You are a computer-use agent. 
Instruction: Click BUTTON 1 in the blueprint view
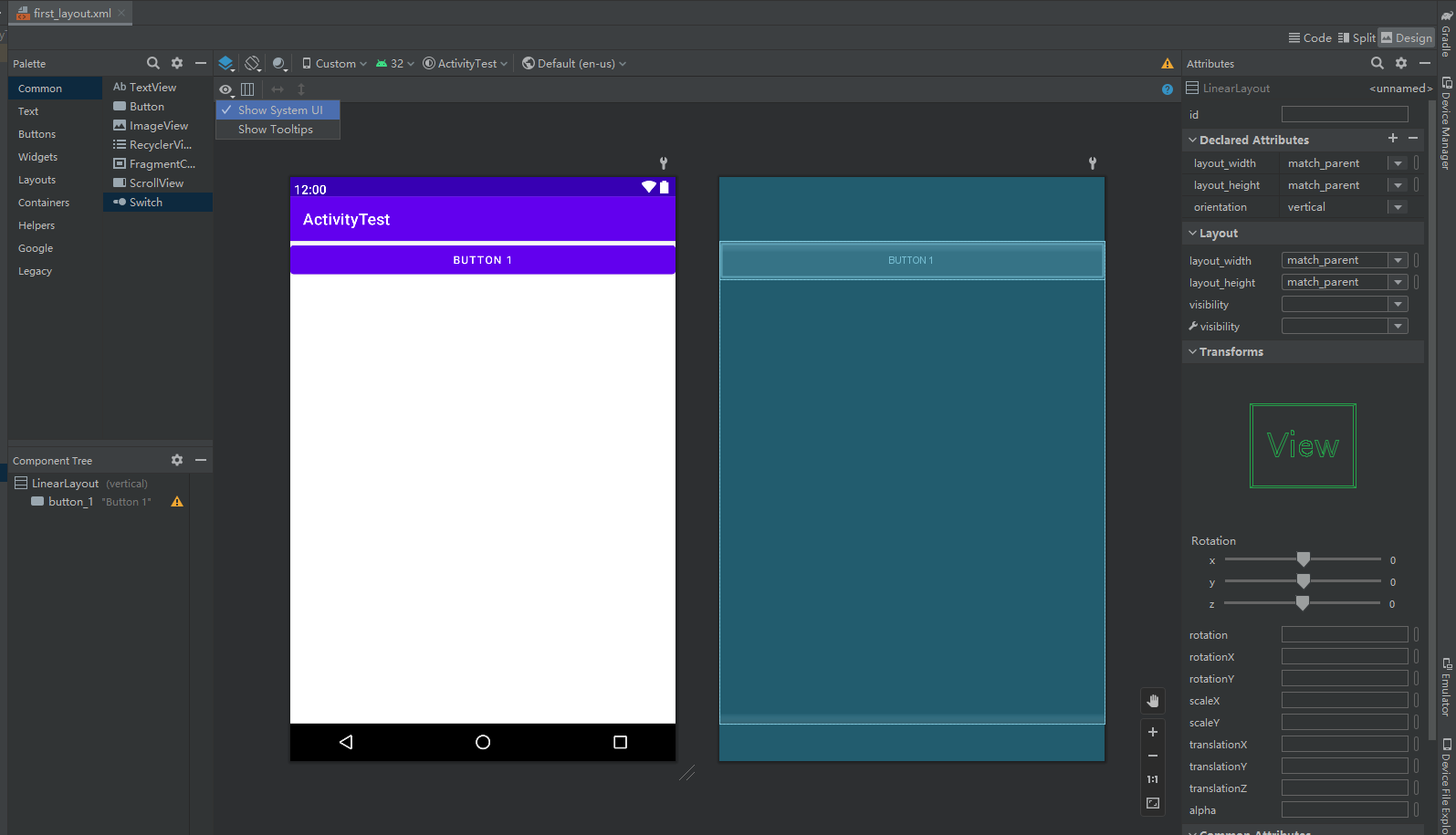pos(912,260)
